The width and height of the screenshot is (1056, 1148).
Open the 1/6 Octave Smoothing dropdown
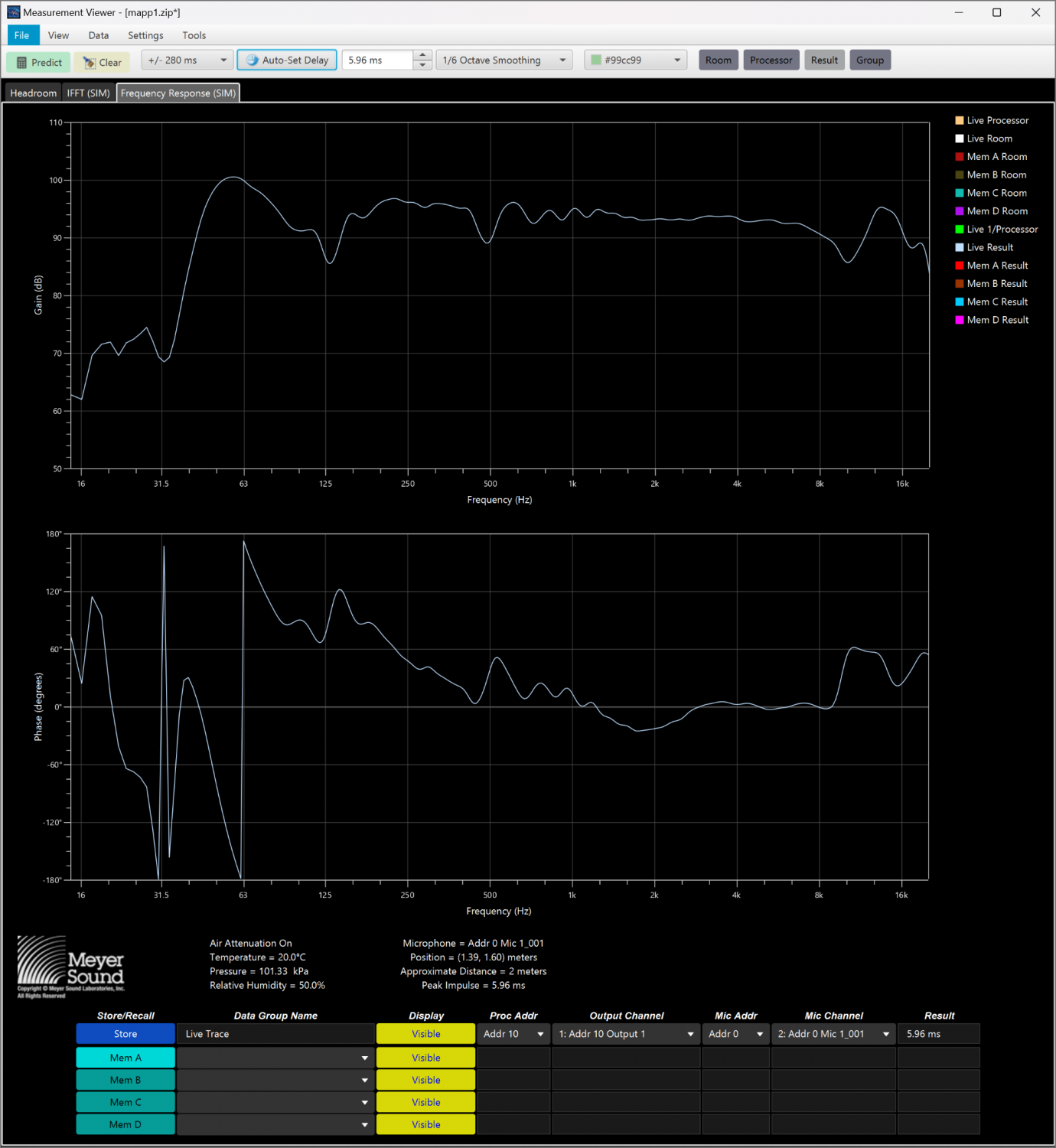tap(504, 60)
